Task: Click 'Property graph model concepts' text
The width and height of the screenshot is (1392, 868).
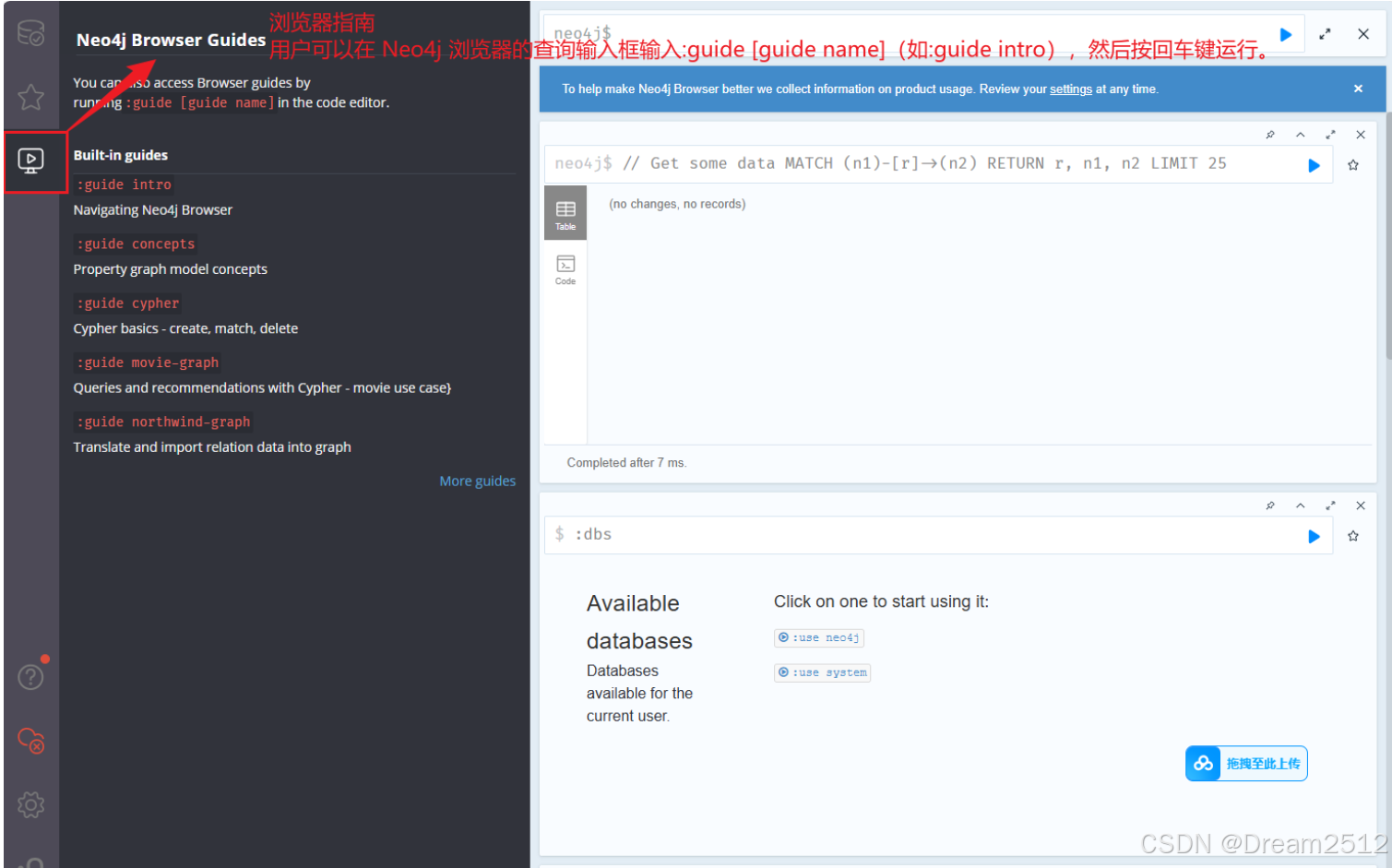Action: click(171, 269)
